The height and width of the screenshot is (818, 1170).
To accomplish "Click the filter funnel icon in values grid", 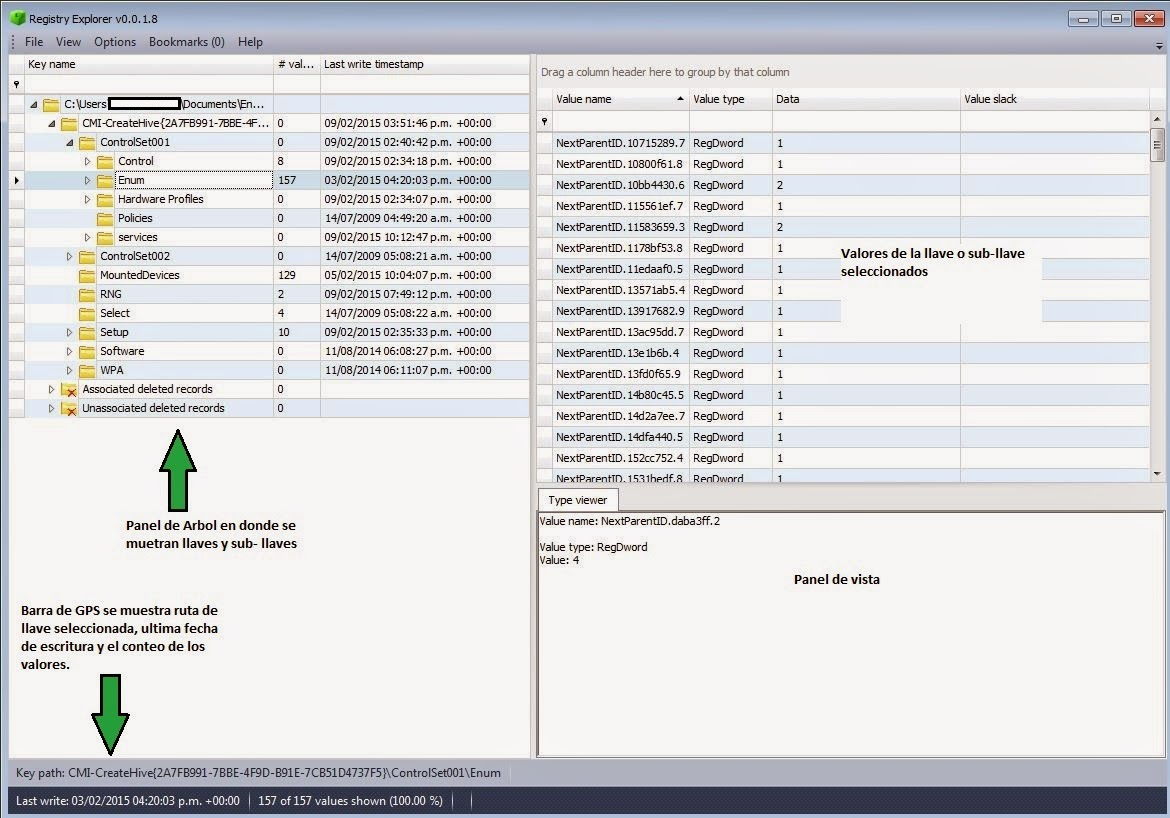I will click(544, 120).
